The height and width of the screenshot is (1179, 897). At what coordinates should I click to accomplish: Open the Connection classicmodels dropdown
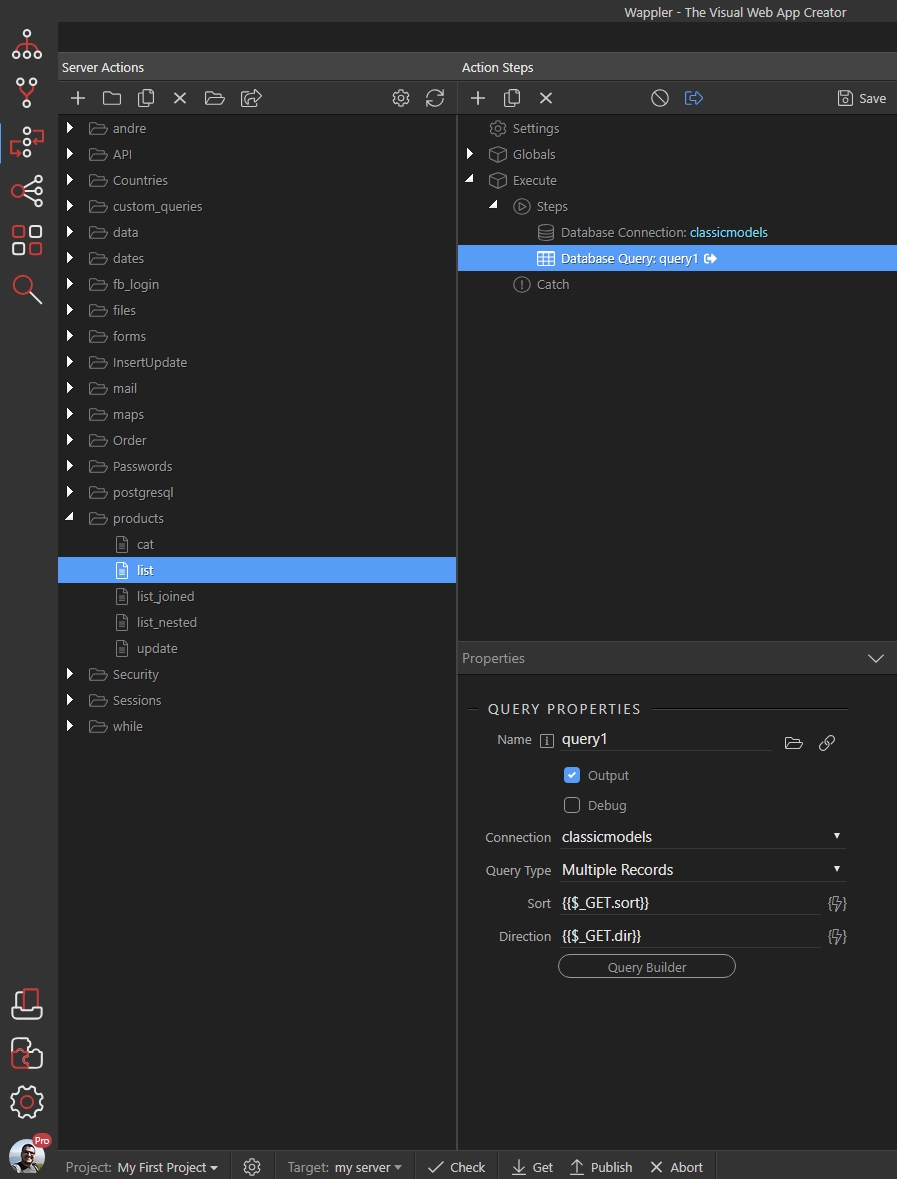click(703, 837)
